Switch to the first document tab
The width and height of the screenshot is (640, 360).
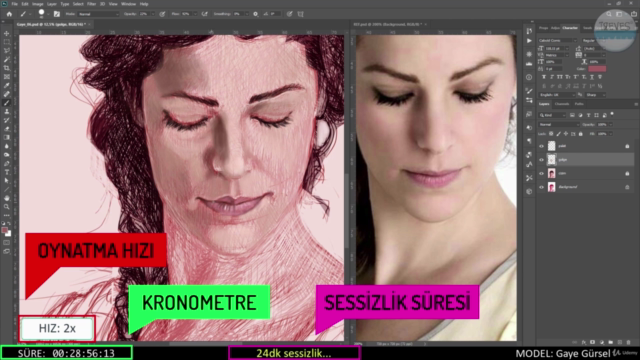point(53,24)
